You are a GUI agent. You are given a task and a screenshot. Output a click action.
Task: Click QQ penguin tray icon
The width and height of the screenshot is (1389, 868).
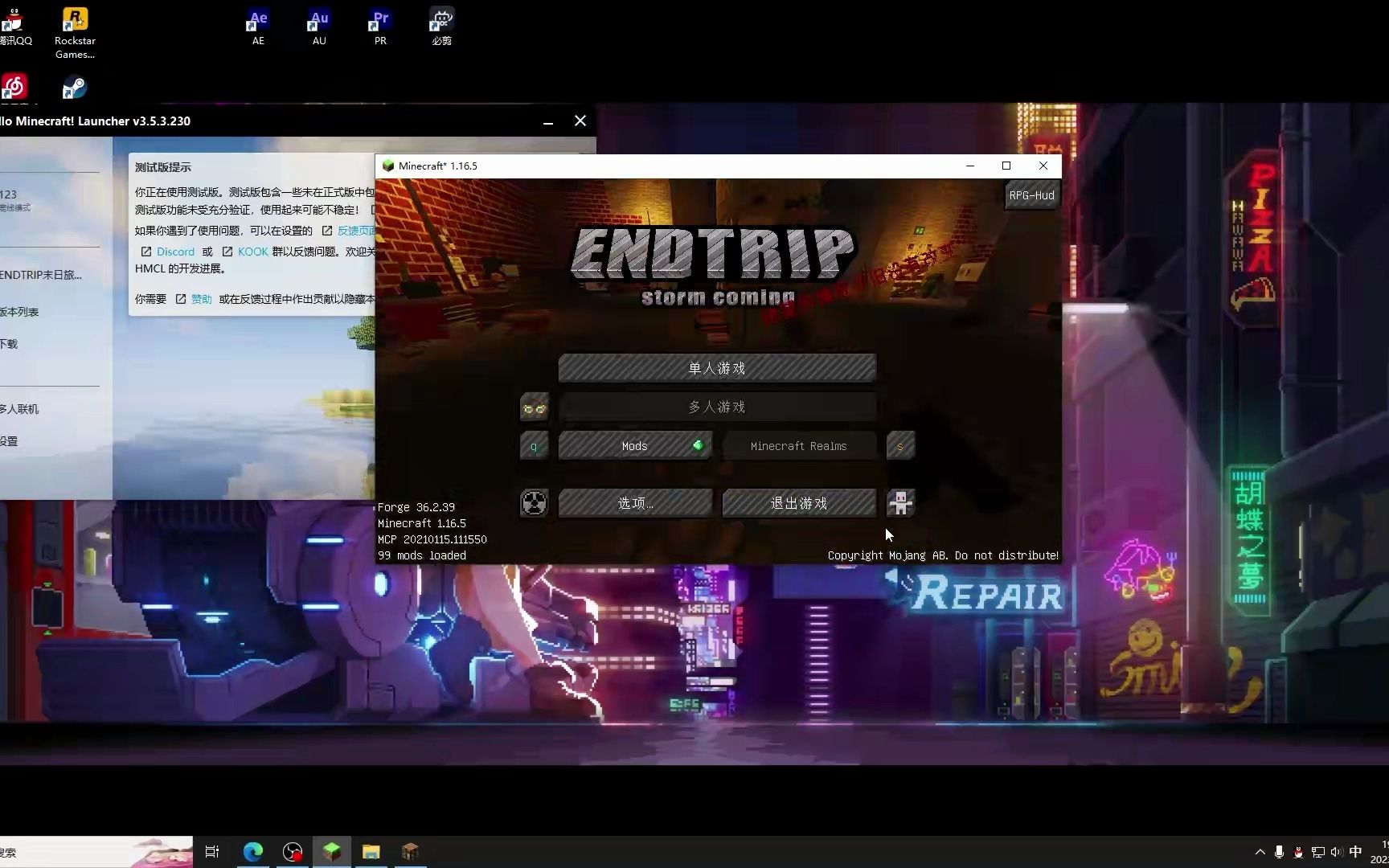tap(1298, 852)
